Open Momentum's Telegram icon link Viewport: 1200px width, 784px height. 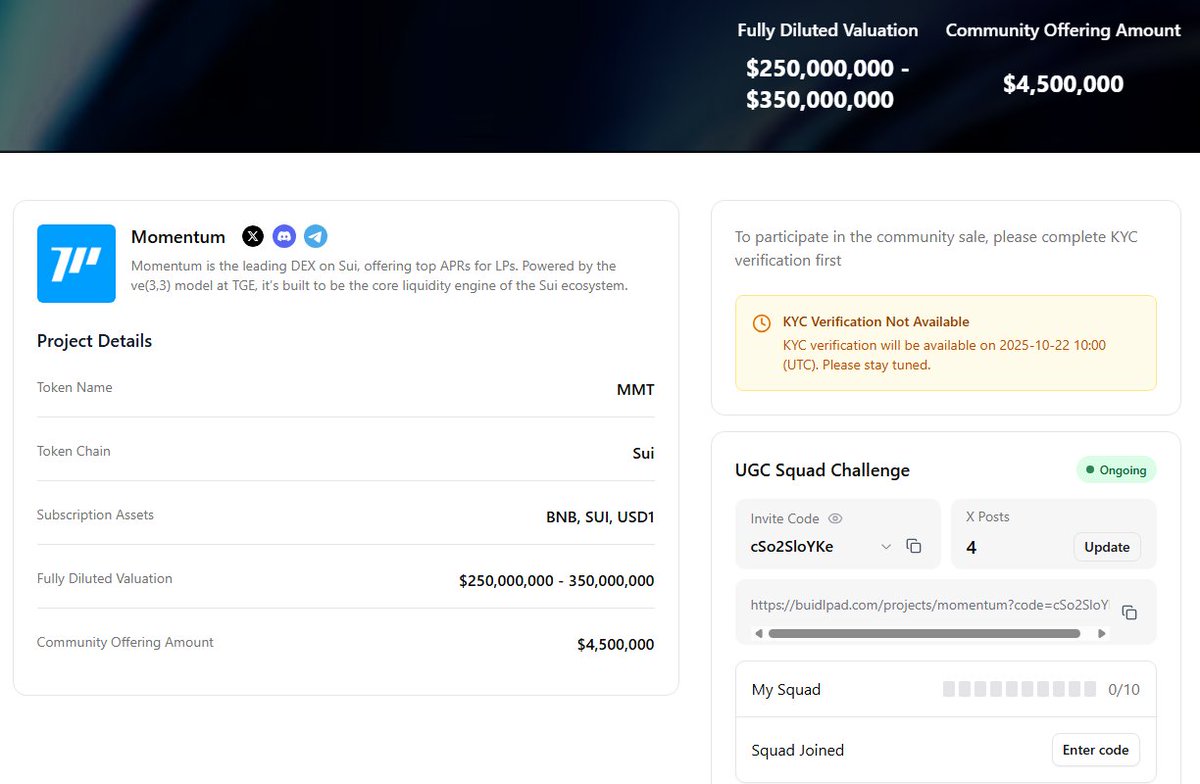pos(316,236)
